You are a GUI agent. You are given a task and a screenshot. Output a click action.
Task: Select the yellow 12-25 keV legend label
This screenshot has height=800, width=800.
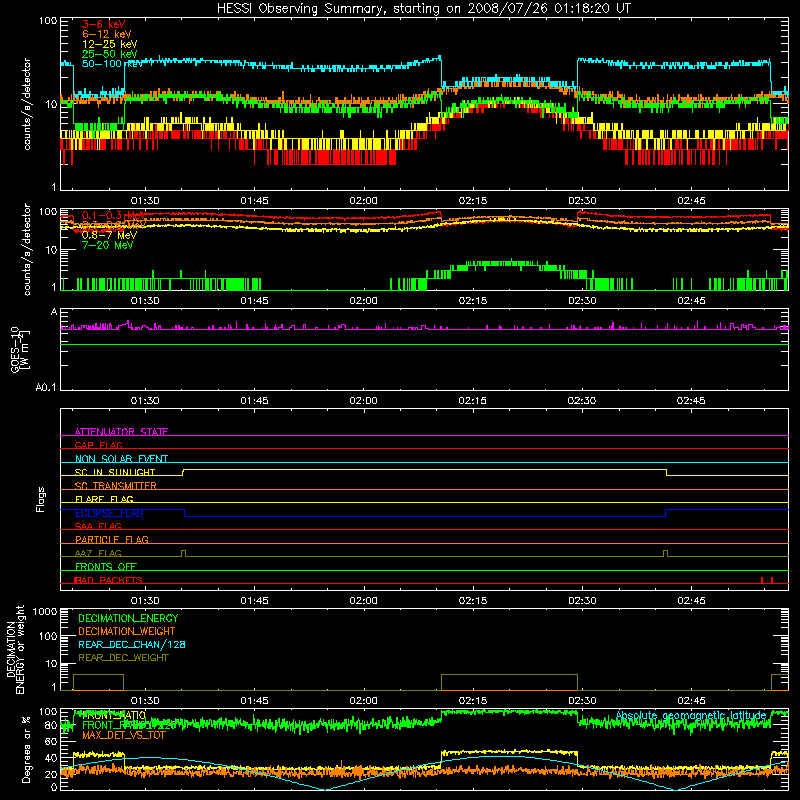[110, 44]
